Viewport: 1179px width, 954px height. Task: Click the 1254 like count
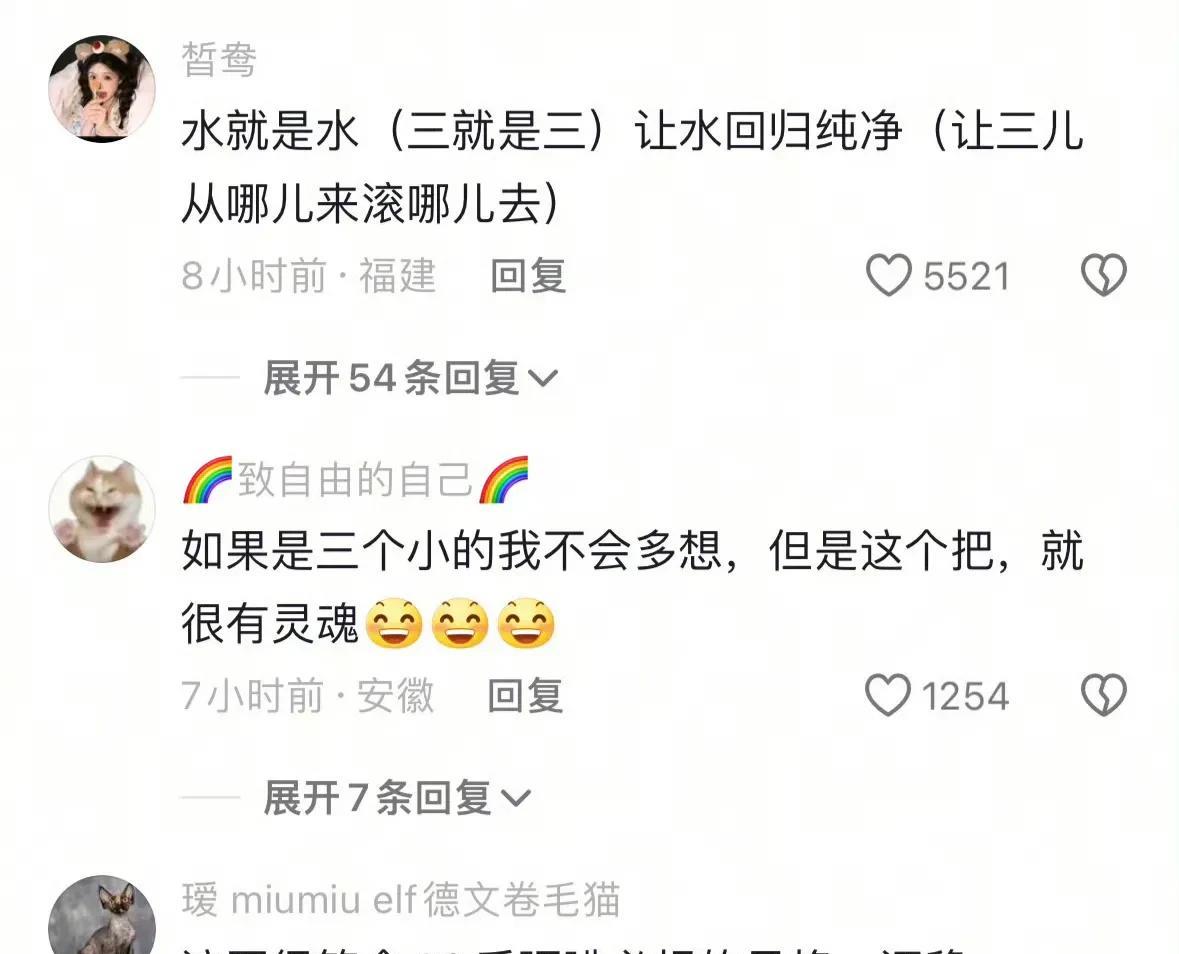coord(965,695)
